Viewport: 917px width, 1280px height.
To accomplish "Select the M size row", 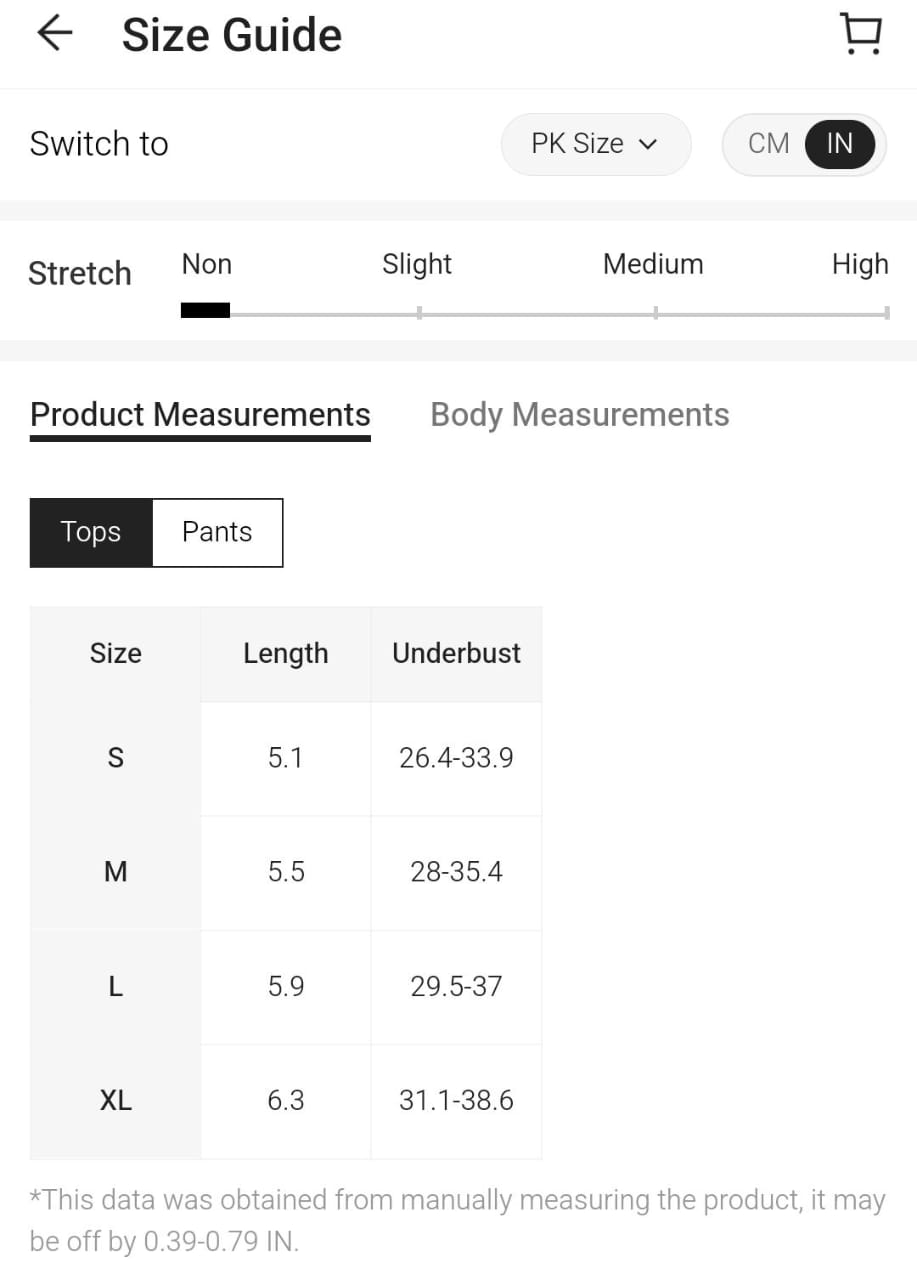I will tap(116, 872).
